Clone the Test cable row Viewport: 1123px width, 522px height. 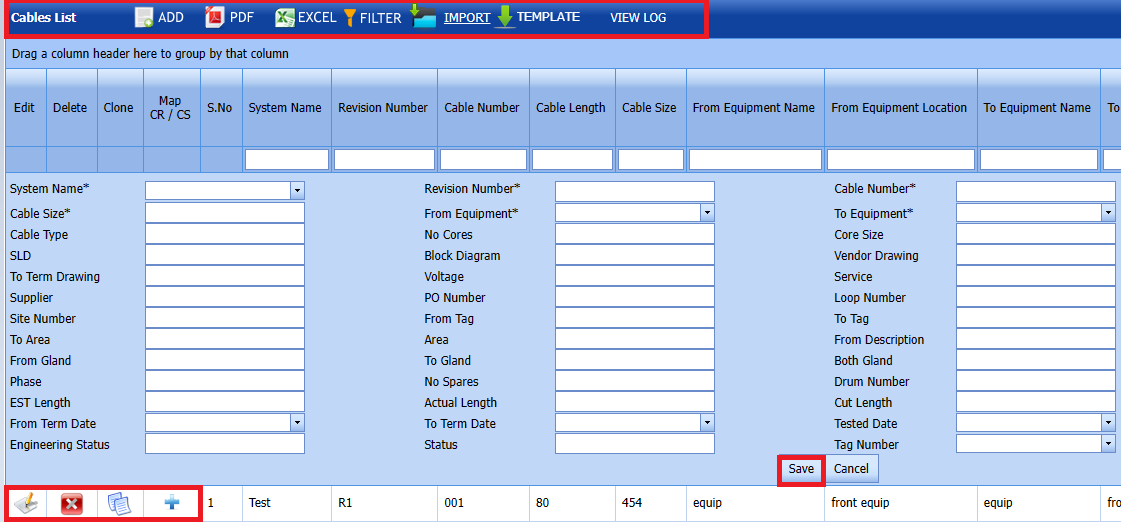pyautogui.click(x=119, y=504)
